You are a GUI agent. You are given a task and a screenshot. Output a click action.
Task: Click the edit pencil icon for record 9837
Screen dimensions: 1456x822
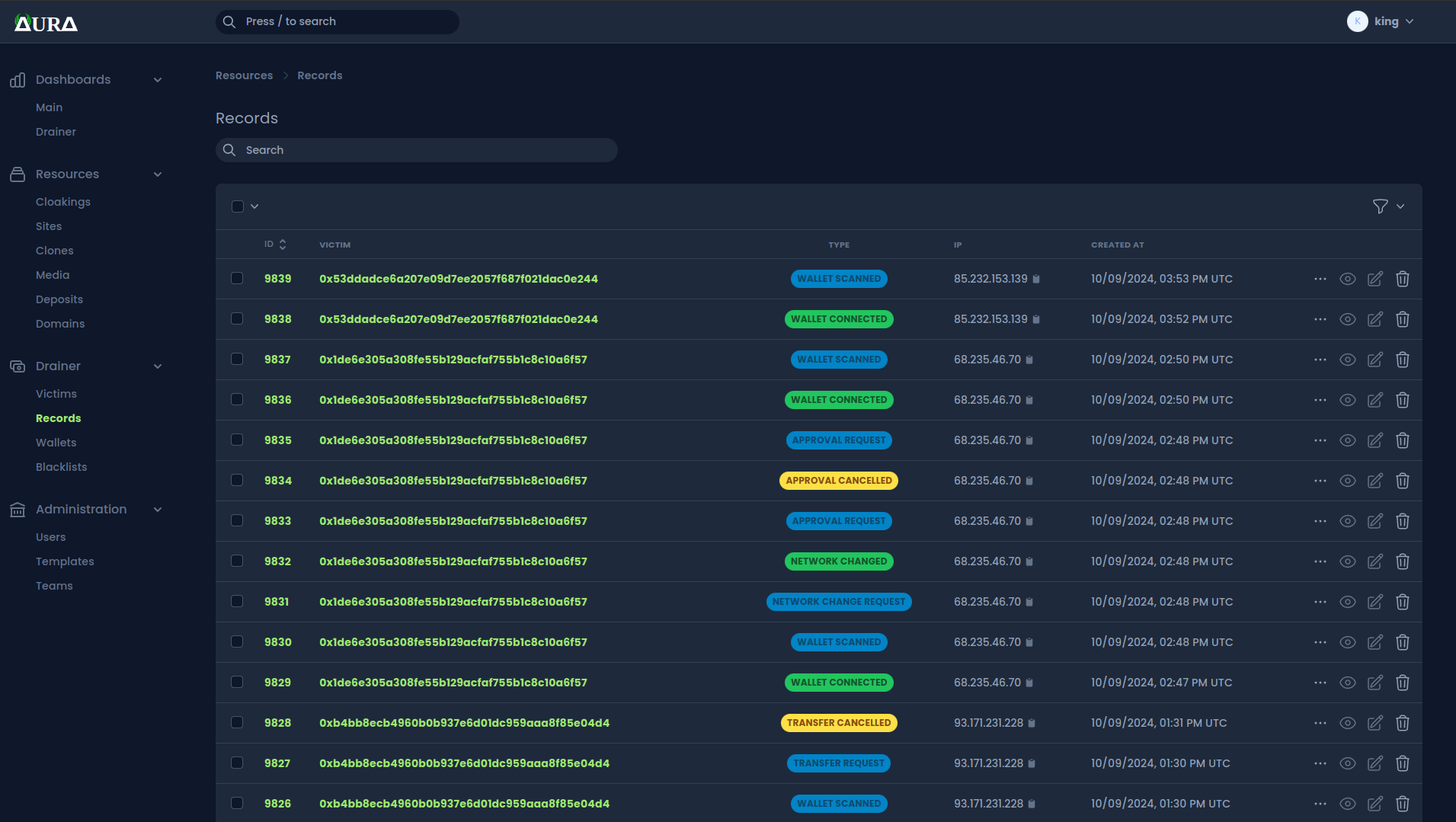pyautogui.click(x=1374, y=360)
